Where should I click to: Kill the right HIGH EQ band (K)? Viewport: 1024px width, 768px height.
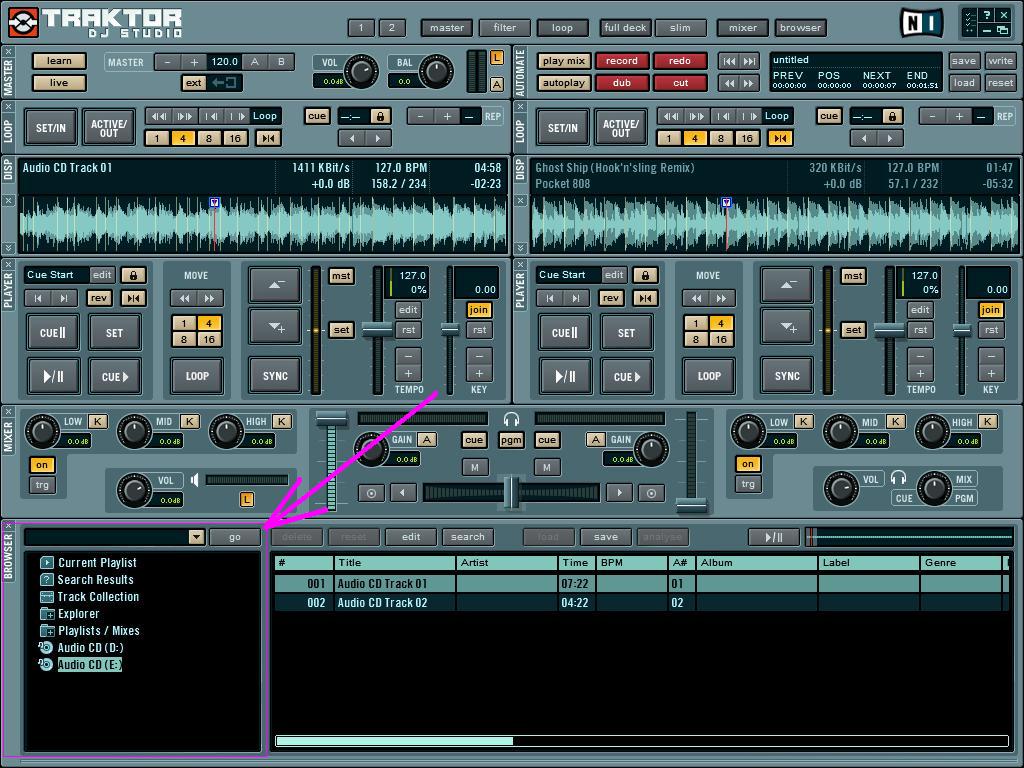987,421
